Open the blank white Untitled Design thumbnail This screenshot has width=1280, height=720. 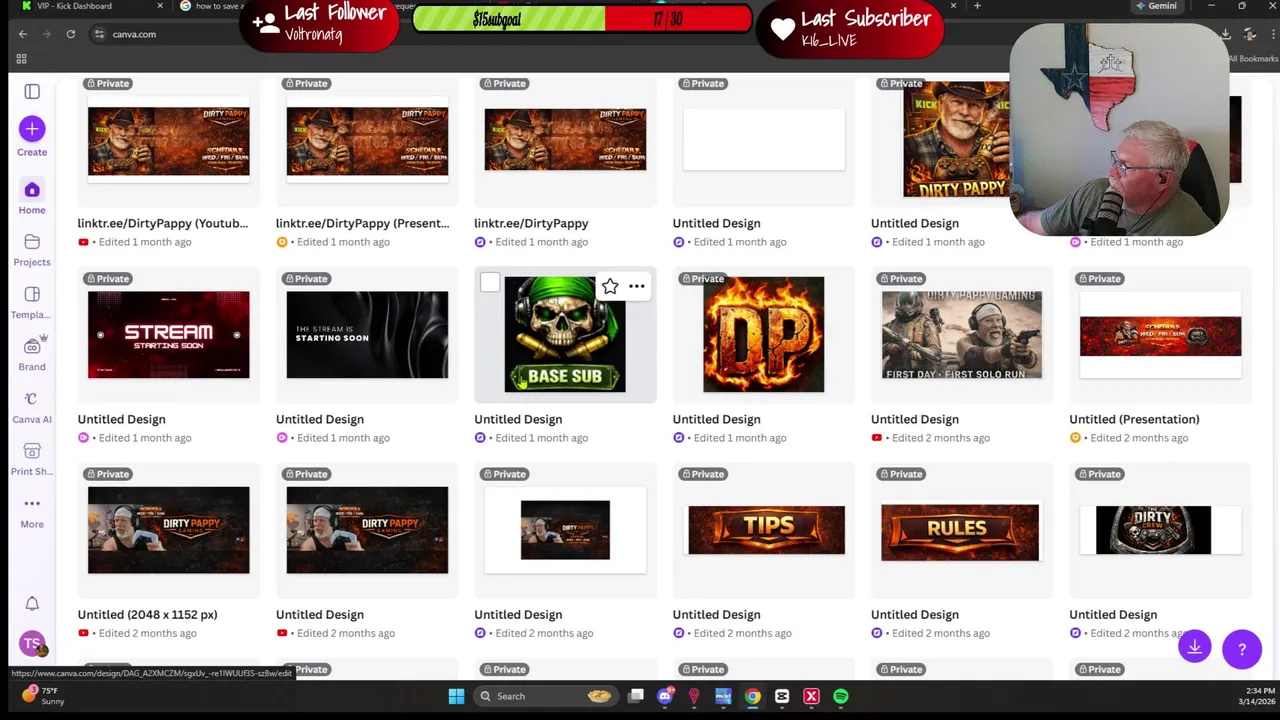pyautogui.click(x=764, y=139)
